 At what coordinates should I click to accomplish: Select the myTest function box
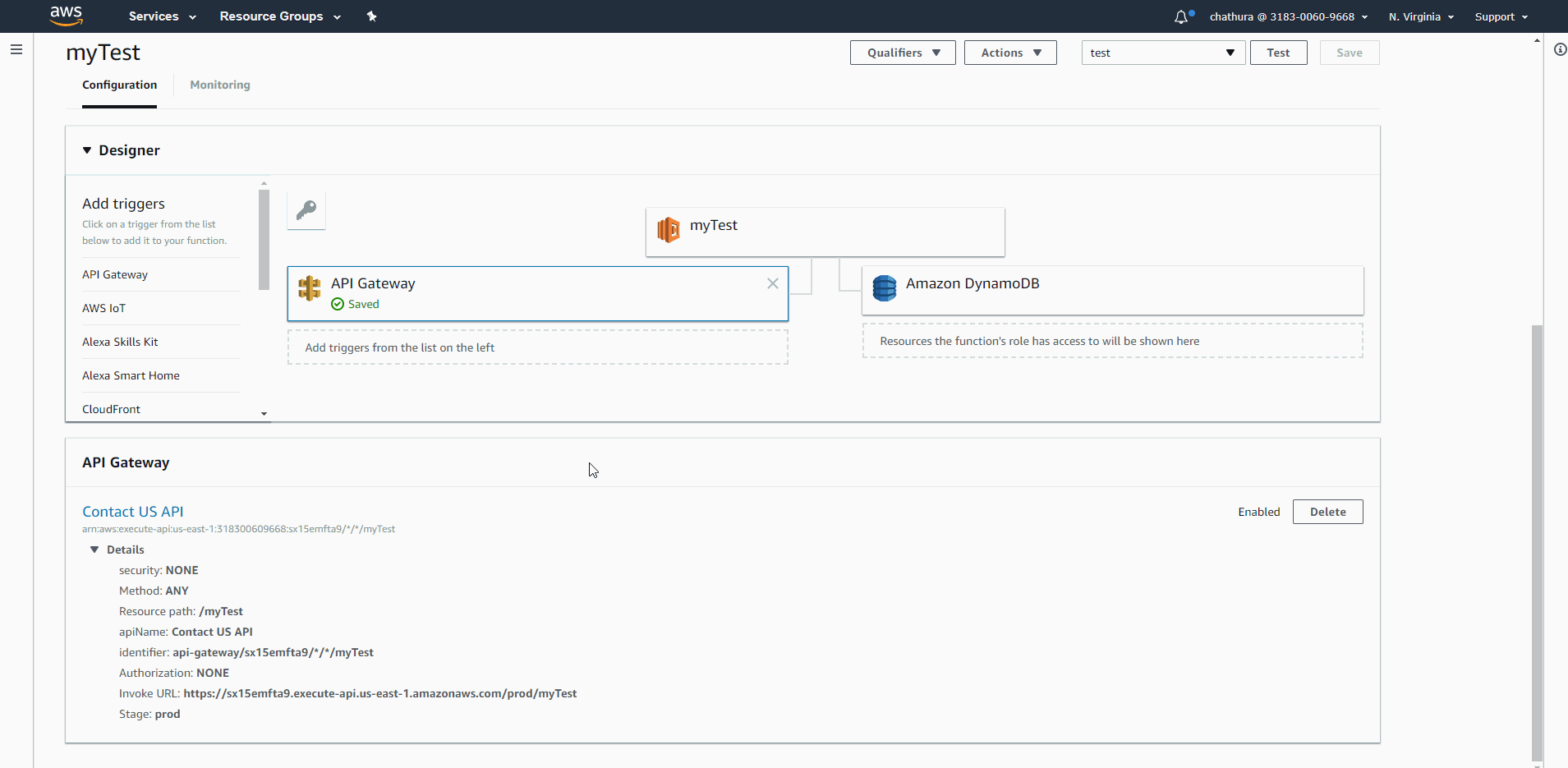(x=825, y=232)
